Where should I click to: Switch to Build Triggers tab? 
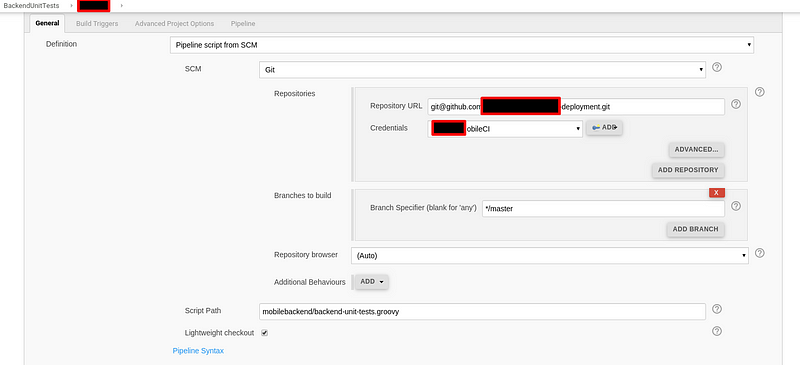pos(97,23)
